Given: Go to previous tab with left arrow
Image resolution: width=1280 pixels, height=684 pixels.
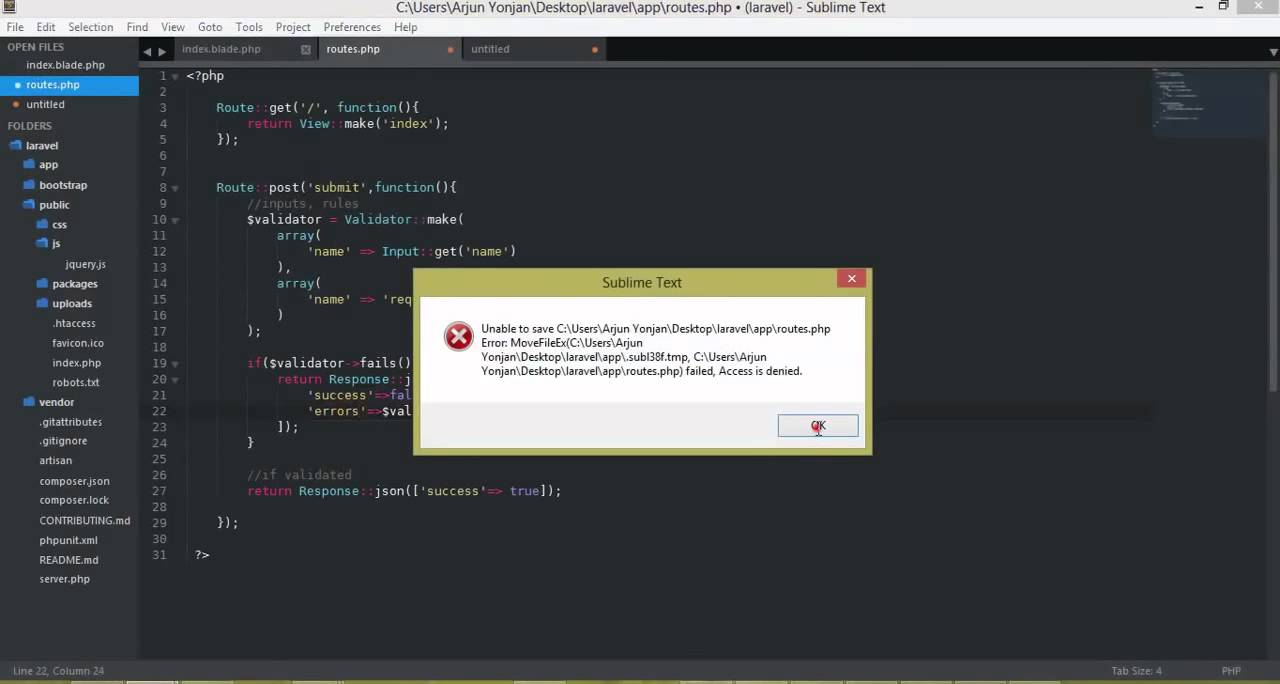Looking at the screenshot, I should (147, 51).
